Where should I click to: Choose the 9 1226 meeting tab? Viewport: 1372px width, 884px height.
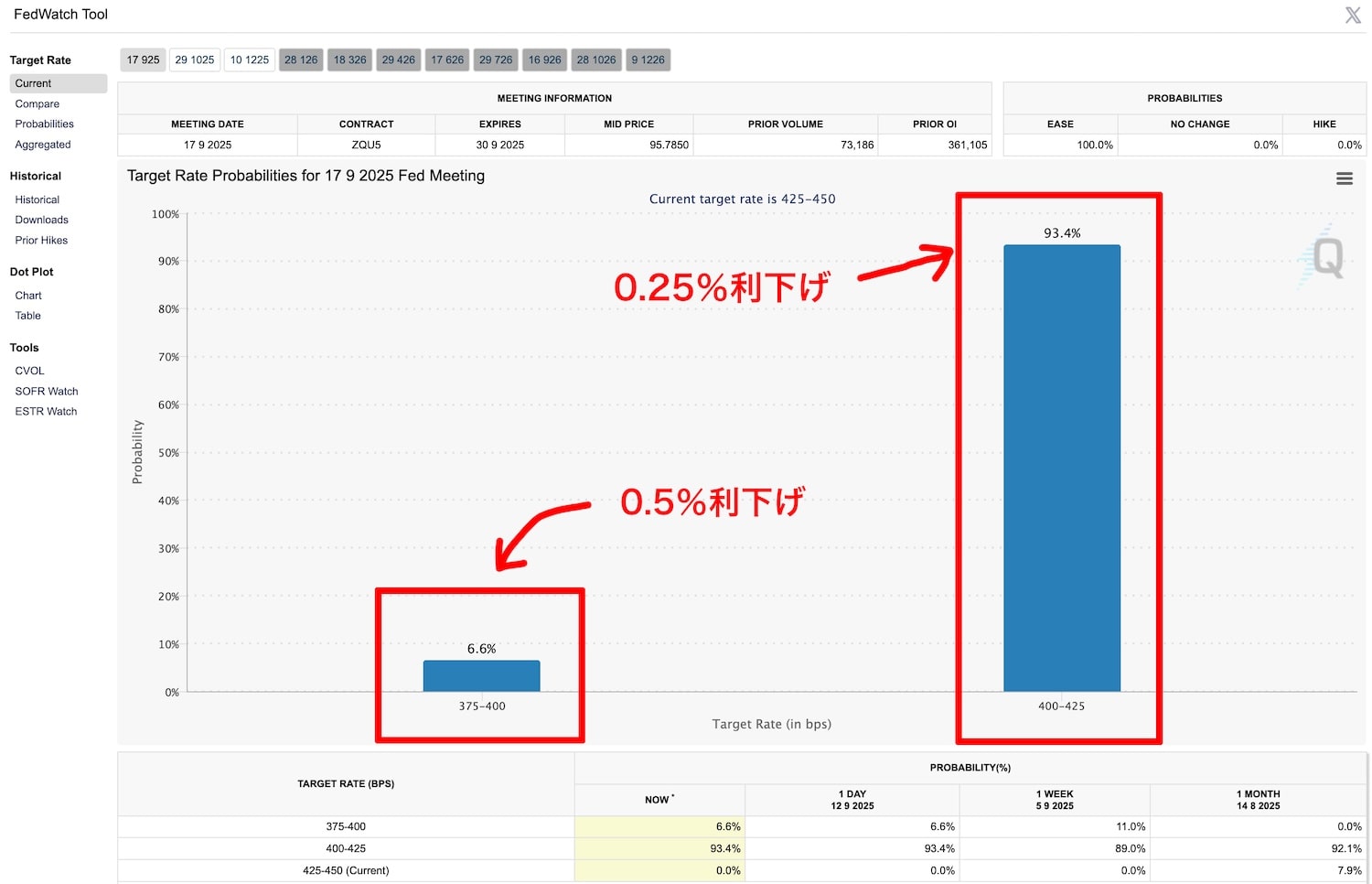[648, 60]
